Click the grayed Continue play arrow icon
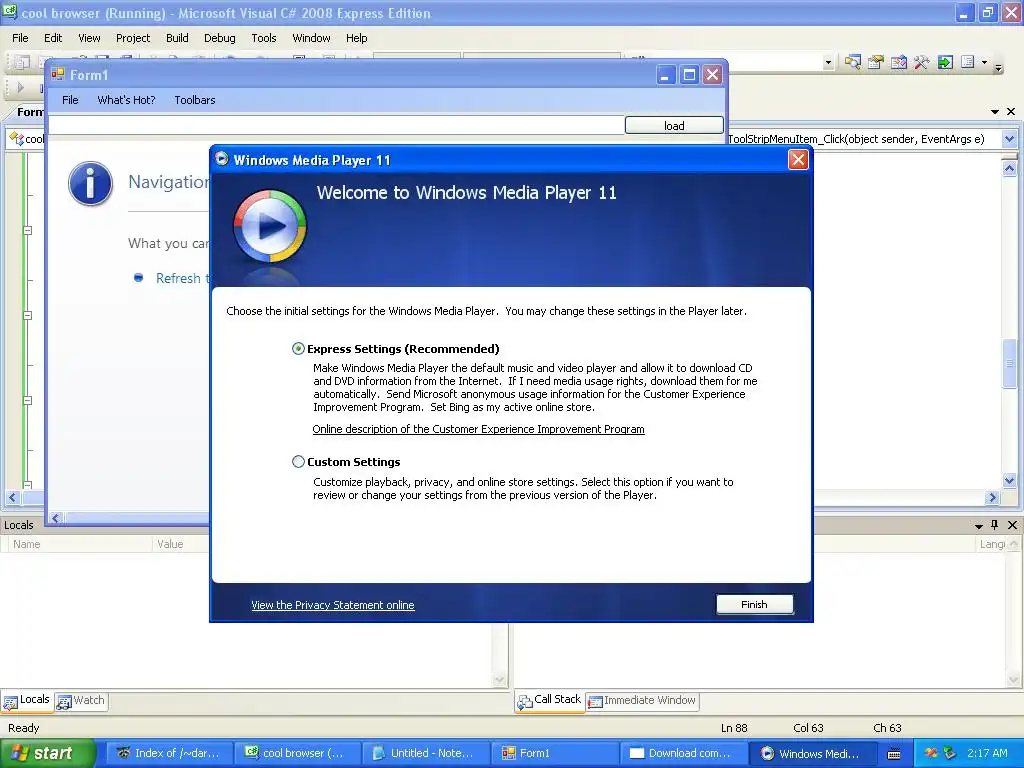The height and width of the screenshot is (768, 1024). (x=20, y=87)
